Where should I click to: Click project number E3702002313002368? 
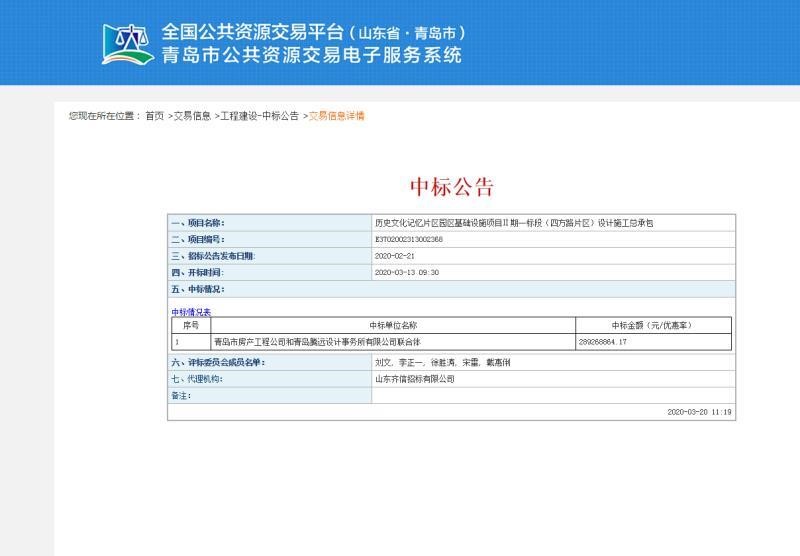408,239
